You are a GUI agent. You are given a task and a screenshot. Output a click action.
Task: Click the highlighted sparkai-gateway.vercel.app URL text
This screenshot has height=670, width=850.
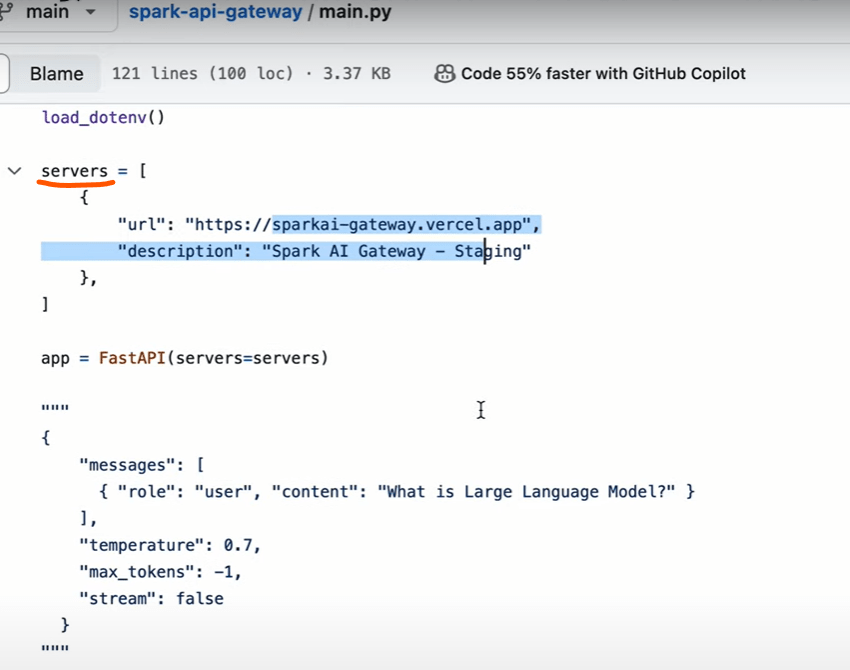pyautogui.click(x=405, y=224)
